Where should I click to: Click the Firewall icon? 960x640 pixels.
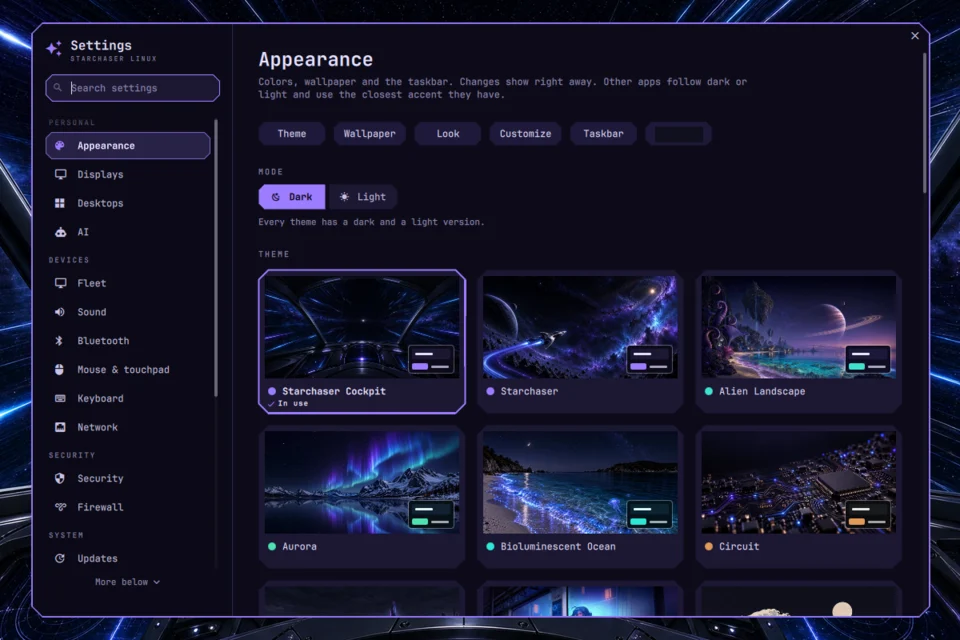pos(60,507)
